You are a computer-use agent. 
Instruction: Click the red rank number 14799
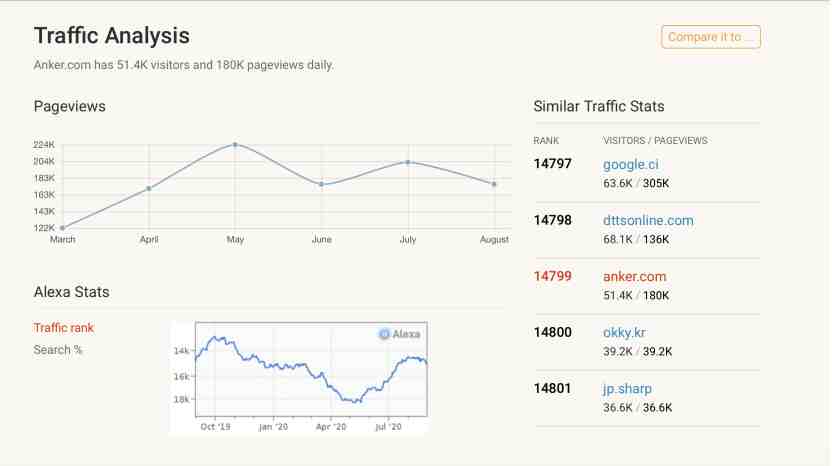click(552, 276)
